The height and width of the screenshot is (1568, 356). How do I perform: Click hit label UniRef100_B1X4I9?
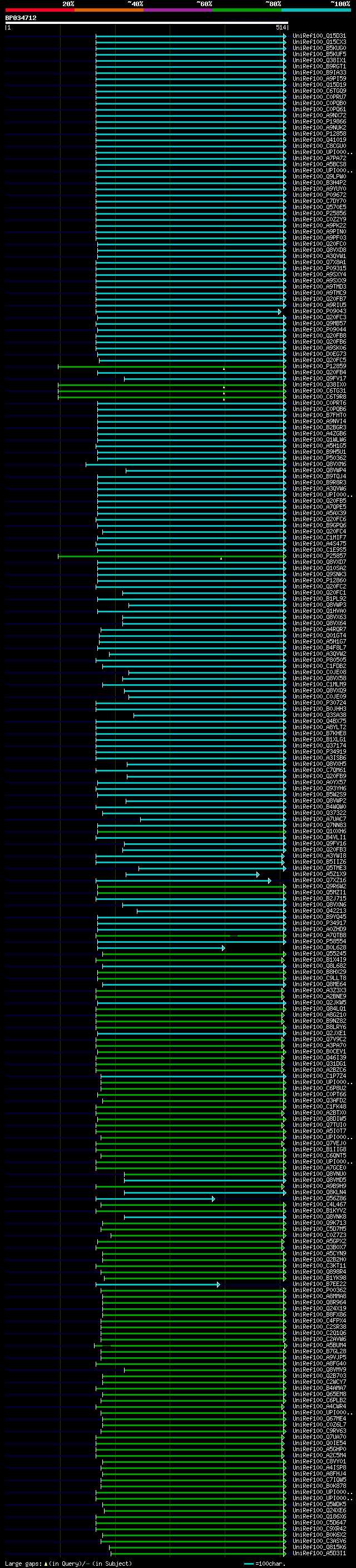(x=319, y=960)
